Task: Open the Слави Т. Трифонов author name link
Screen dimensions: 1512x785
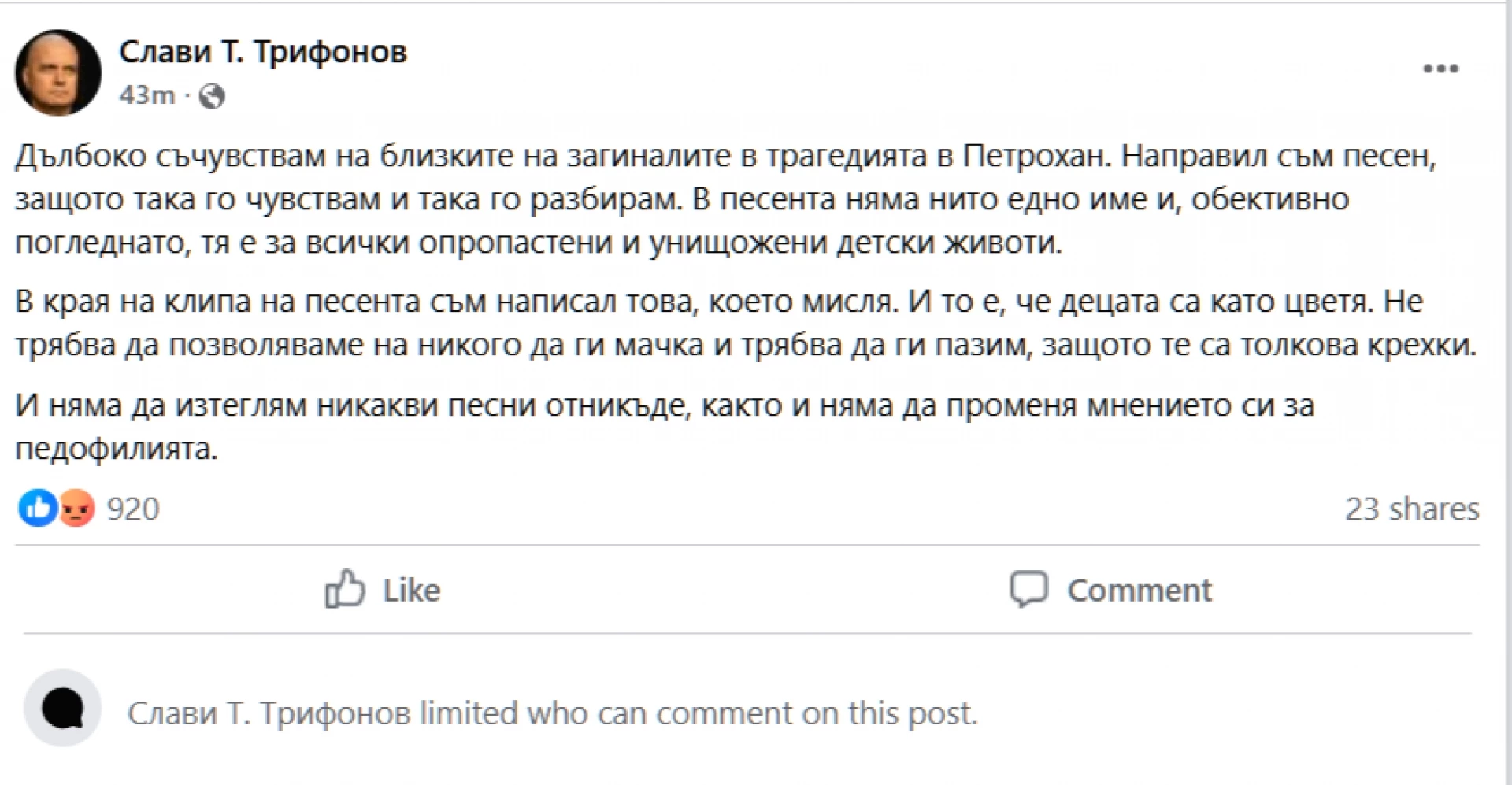Action: [262, 52]
